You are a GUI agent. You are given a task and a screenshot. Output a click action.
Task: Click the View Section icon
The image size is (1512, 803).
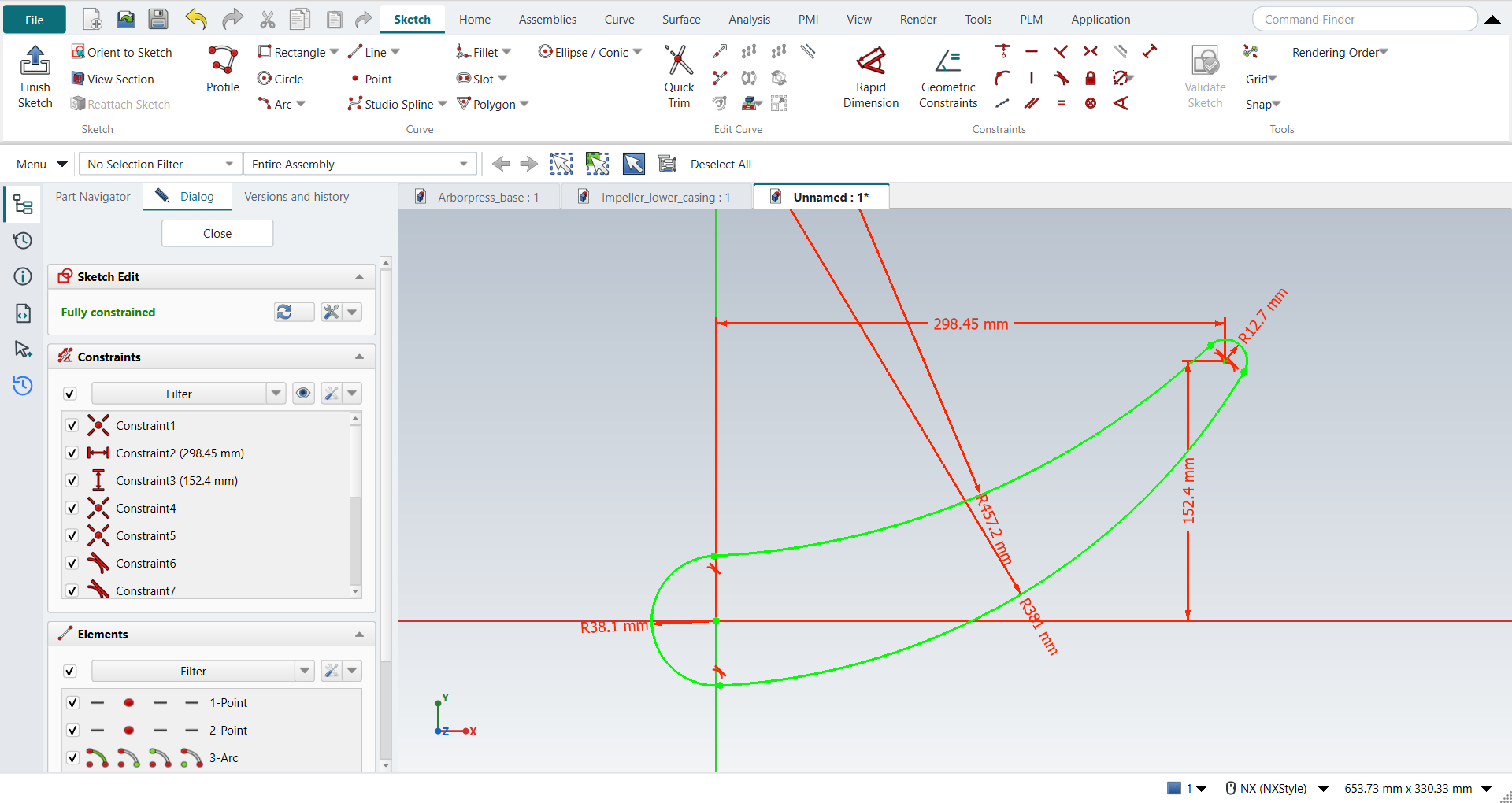(78, 79)
